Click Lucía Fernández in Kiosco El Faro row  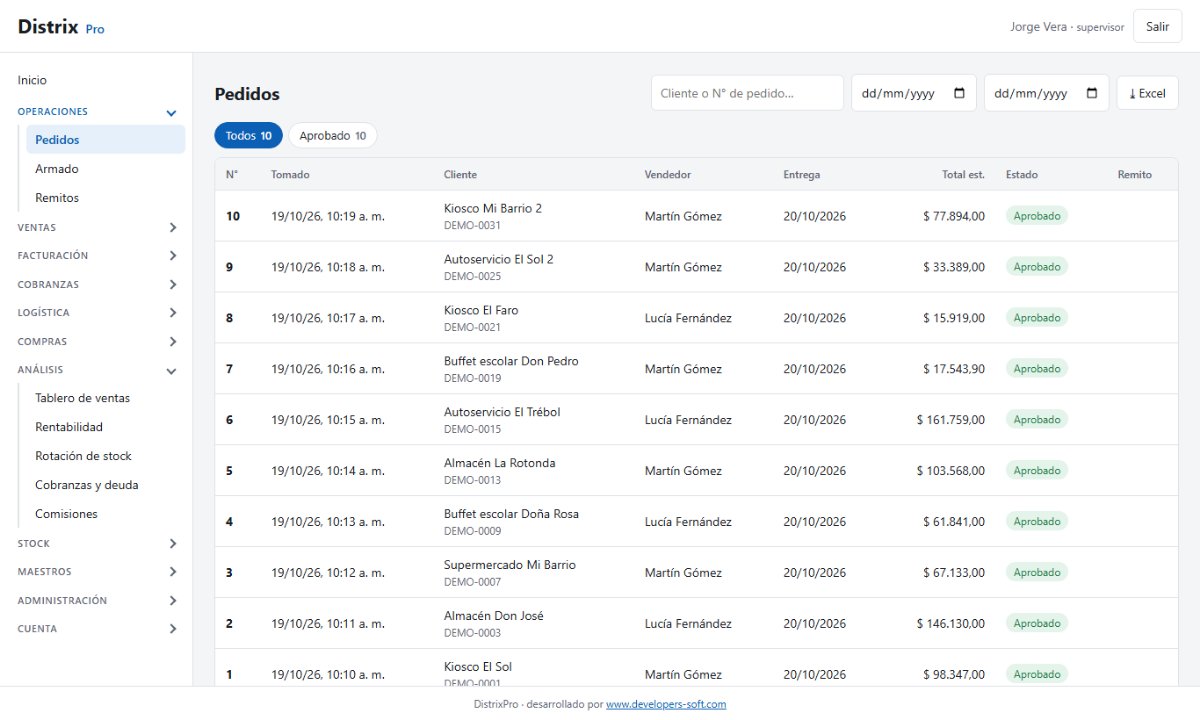pos(688,318)
